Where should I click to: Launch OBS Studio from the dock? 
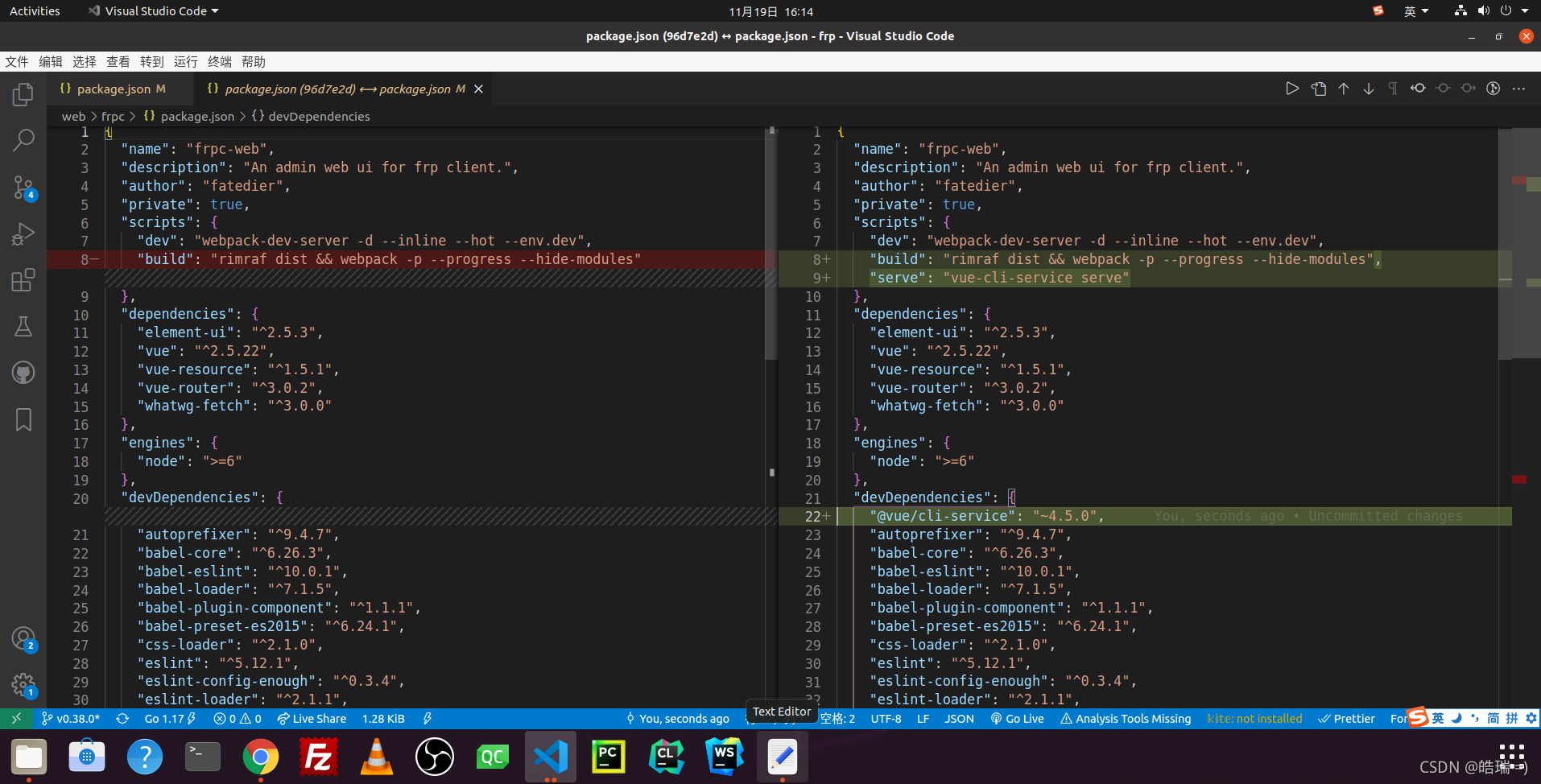(x=435, y=757)
